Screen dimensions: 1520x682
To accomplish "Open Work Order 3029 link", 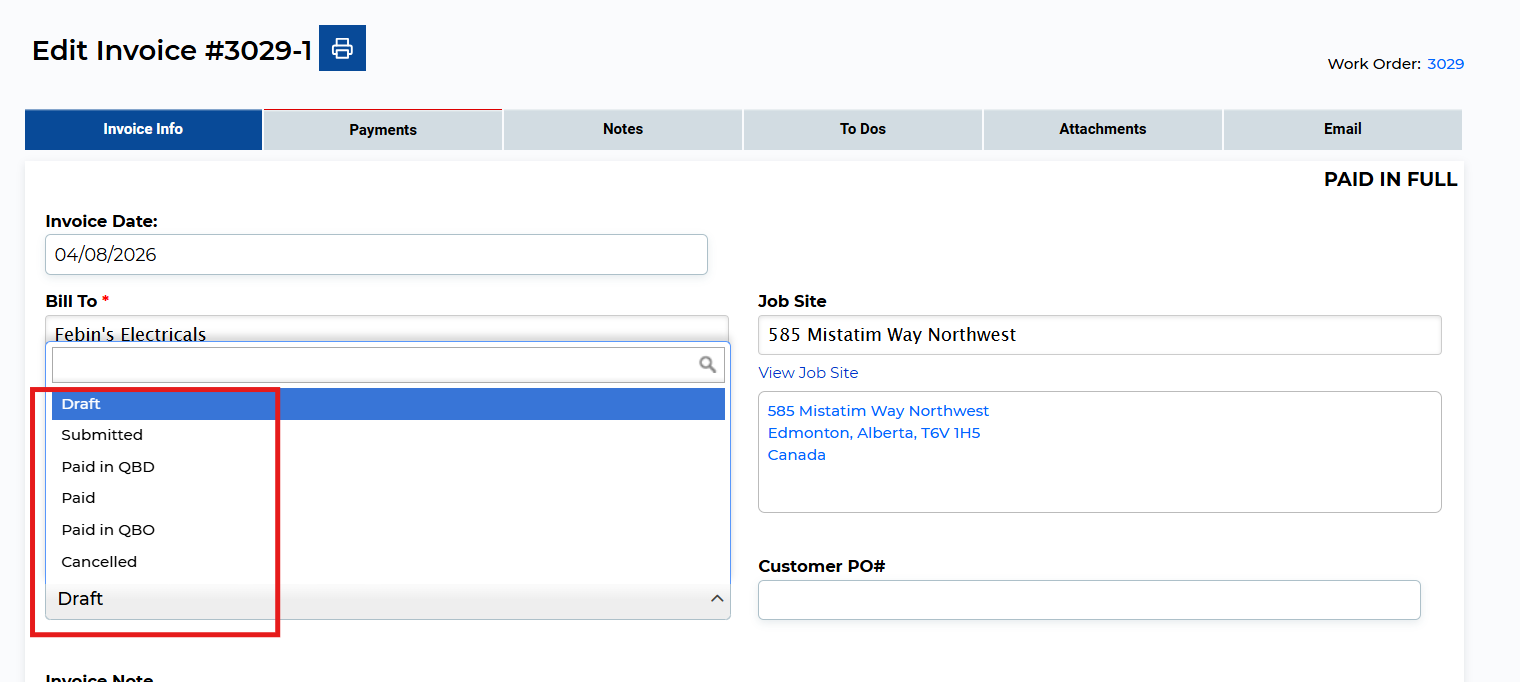I will click(1445, 64).
